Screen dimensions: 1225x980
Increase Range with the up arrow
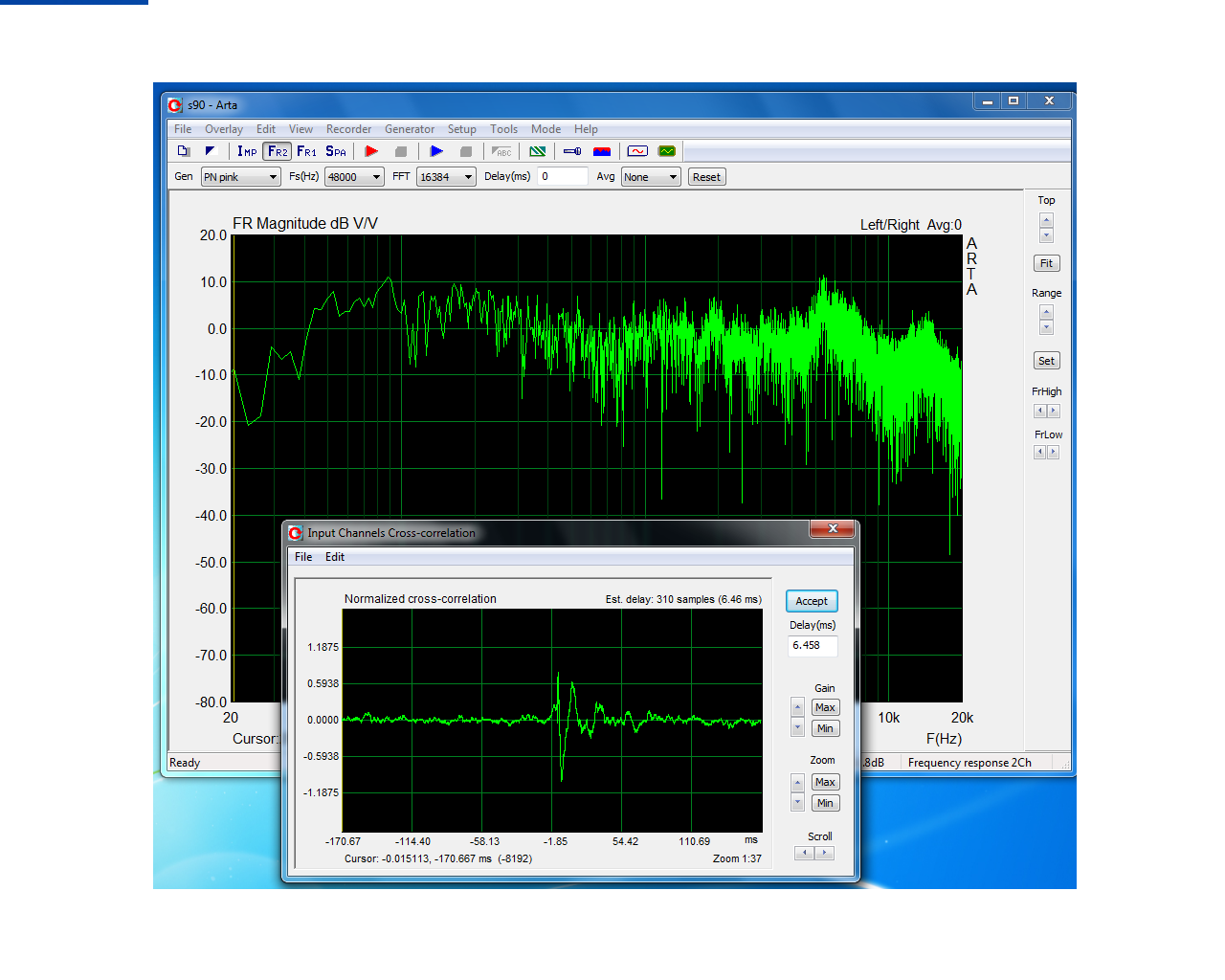pos(1046,312)
